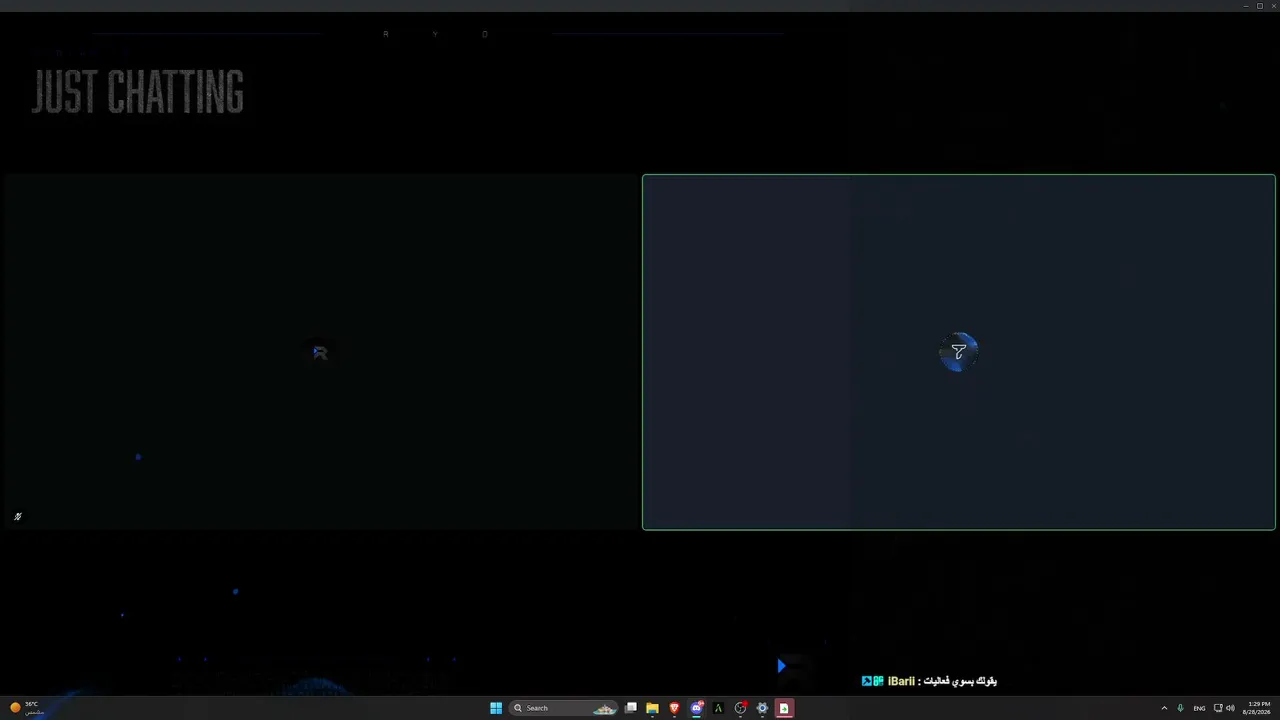Screen dimensions: 1280x720
Task: Click the JUST CHATTING title text
Action: pos(138,92)
